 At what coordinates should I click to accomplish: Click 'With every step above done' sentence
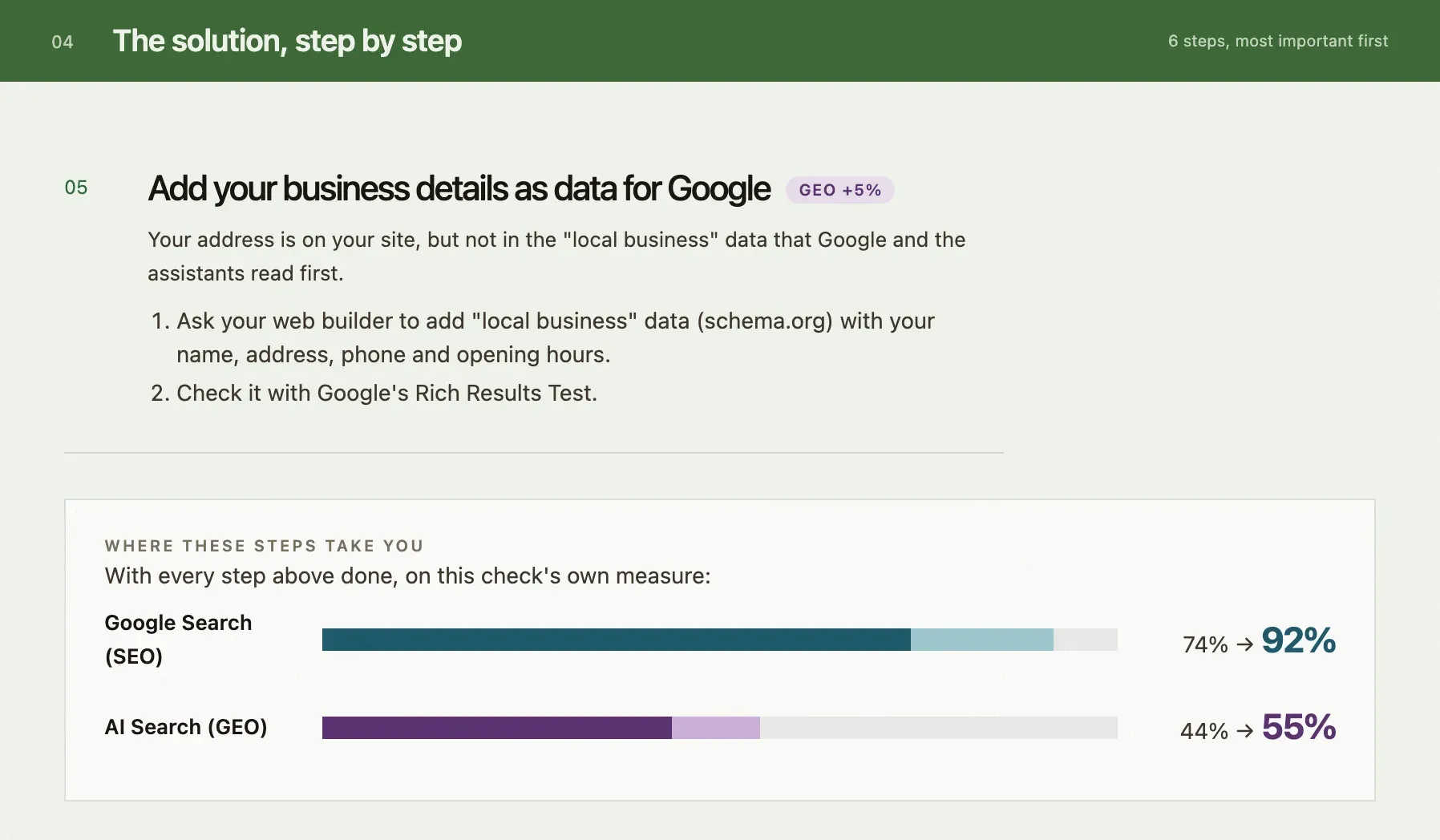(407, 575)
